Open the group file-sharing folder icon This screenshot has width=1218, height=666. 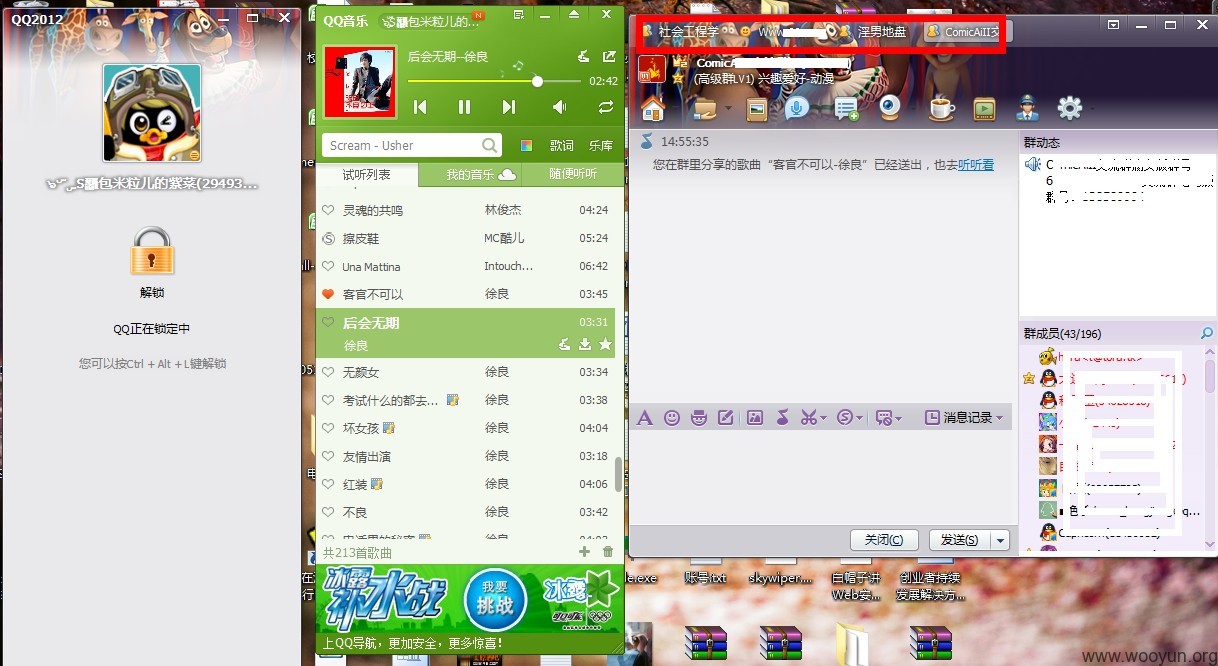tap(705, 108)
